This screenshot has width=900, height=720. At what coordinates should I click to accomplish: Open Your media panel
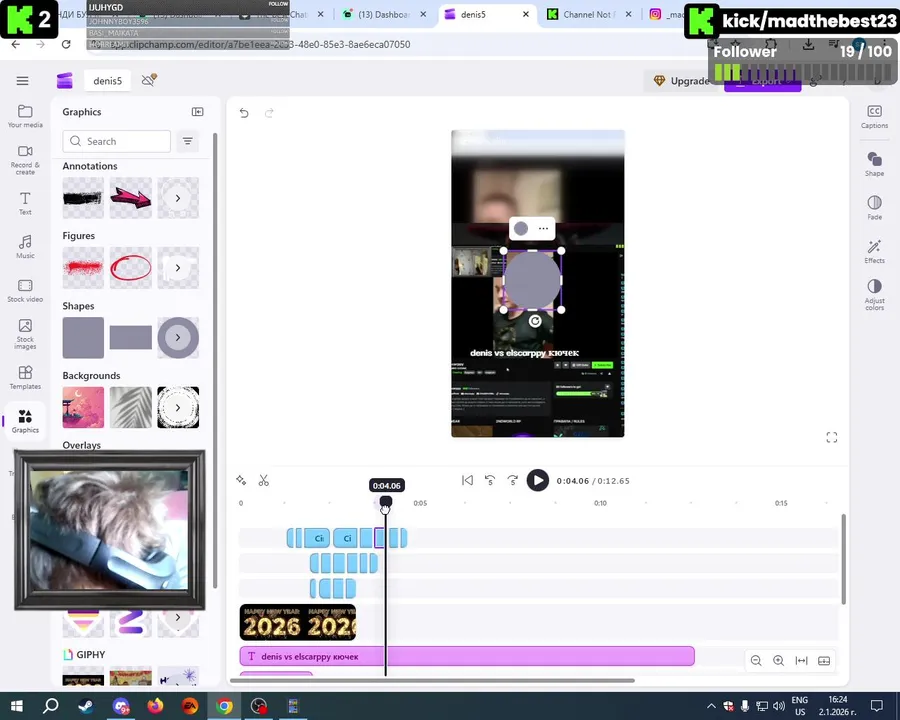(x=25, y=116)
